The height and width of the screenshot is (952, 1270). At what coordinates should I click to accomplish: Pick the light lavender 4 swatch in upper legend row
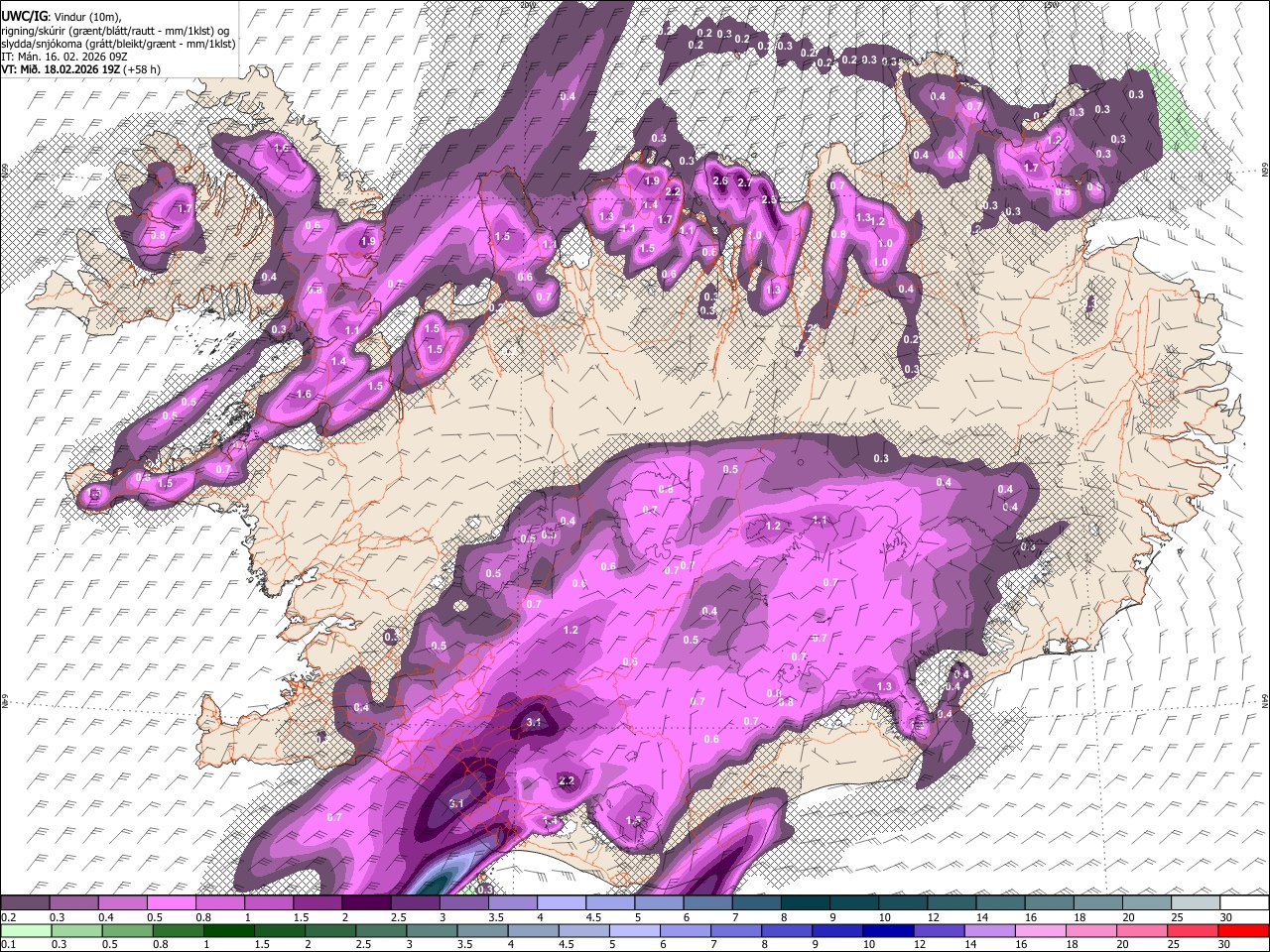coord(561,903)
